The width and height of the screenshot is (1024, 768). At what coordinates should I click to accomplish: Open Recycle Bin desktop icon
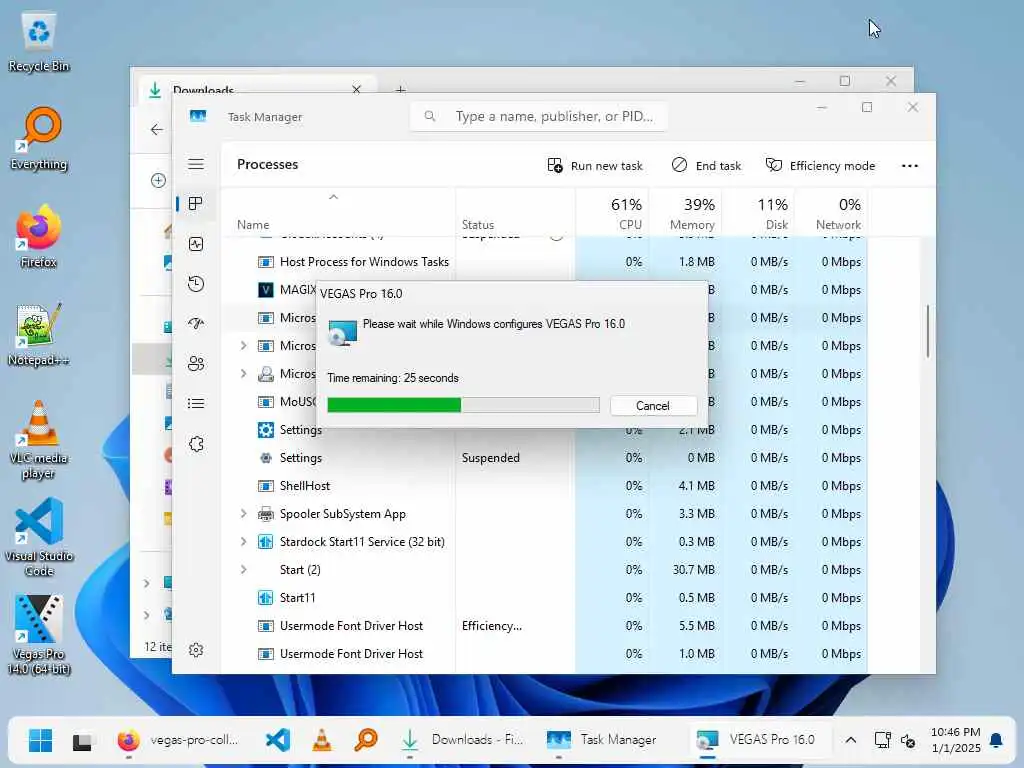[x=39, y=42]
